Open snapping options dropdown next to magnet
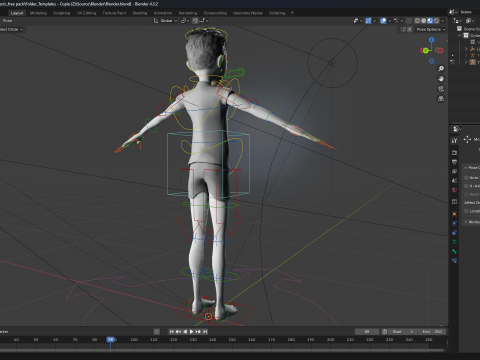Image resolution: width=480 pixels, height=360 pixels. [204, 21]
